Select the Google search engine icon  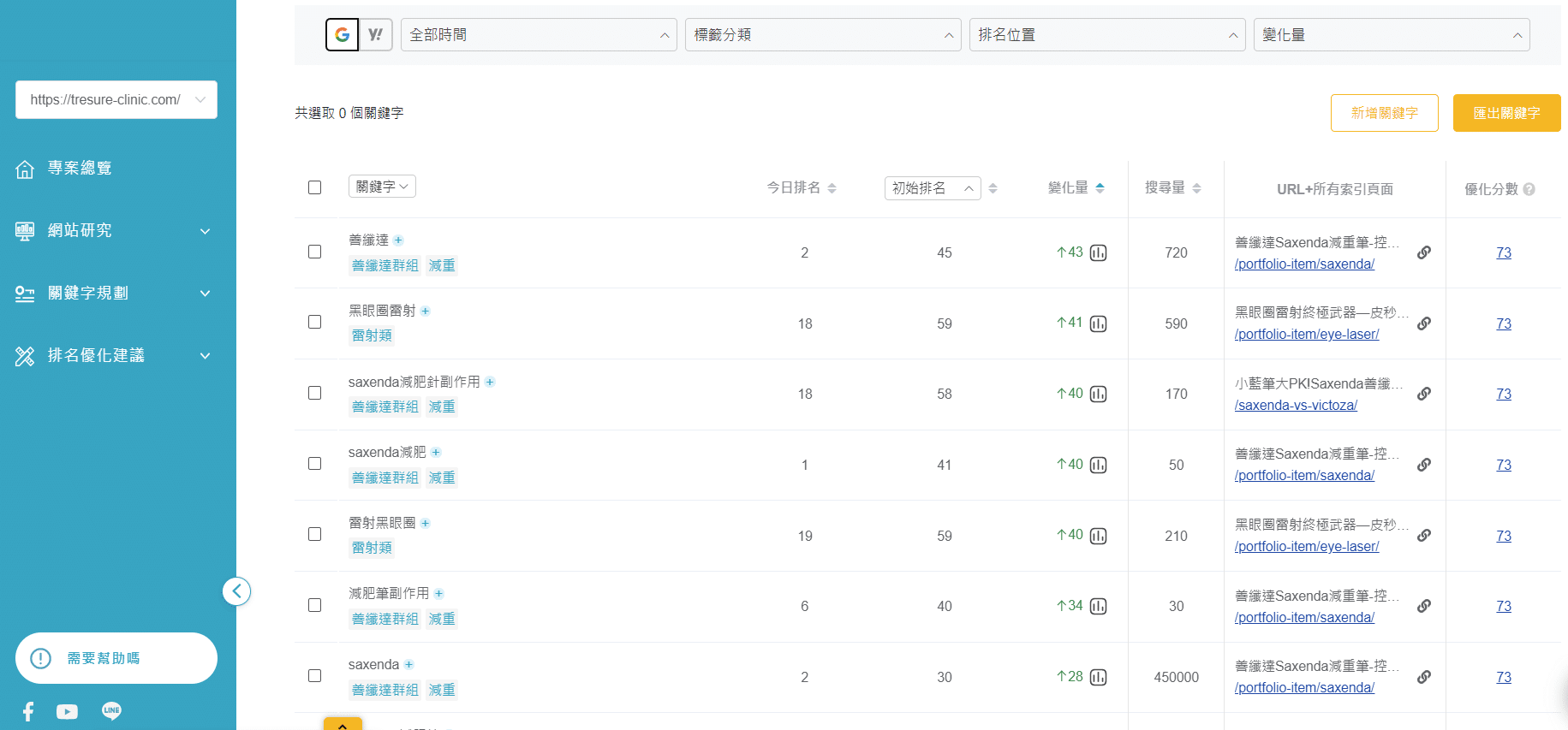coord(342,35)
